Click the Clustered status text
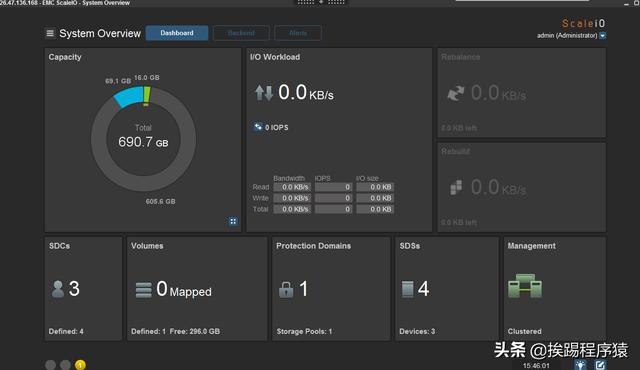The image size is (640, 370). tap(524, 331)
